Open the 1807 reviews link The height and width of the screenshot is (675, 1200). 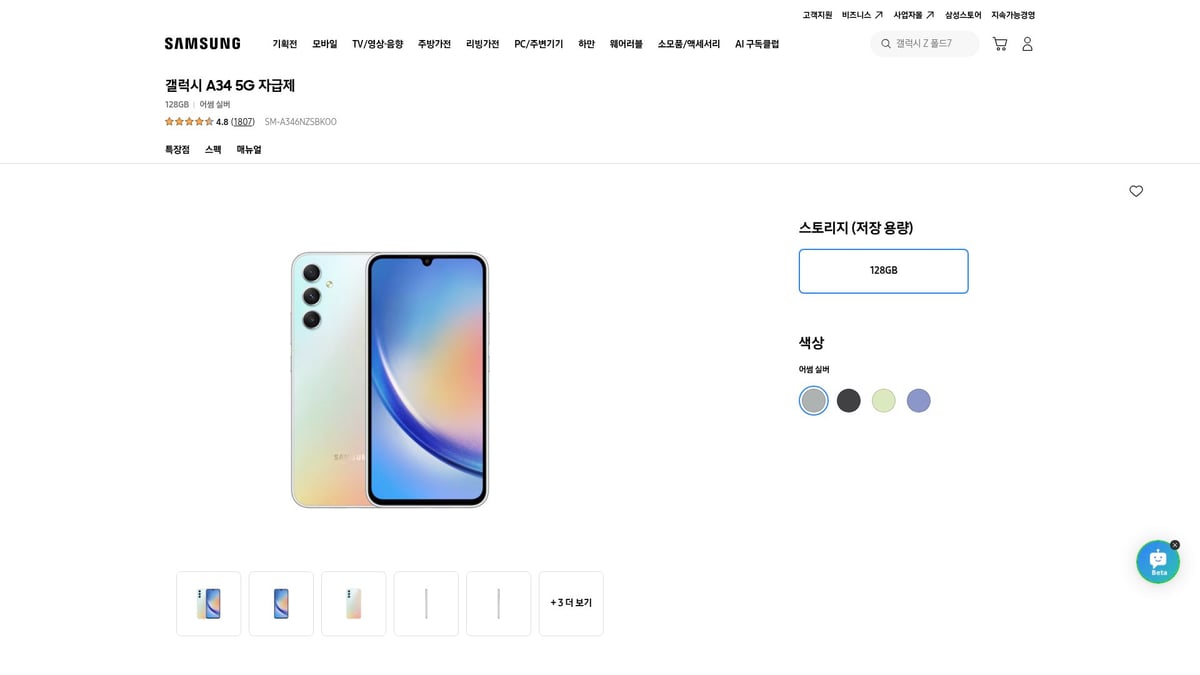[x=243, y=122]
